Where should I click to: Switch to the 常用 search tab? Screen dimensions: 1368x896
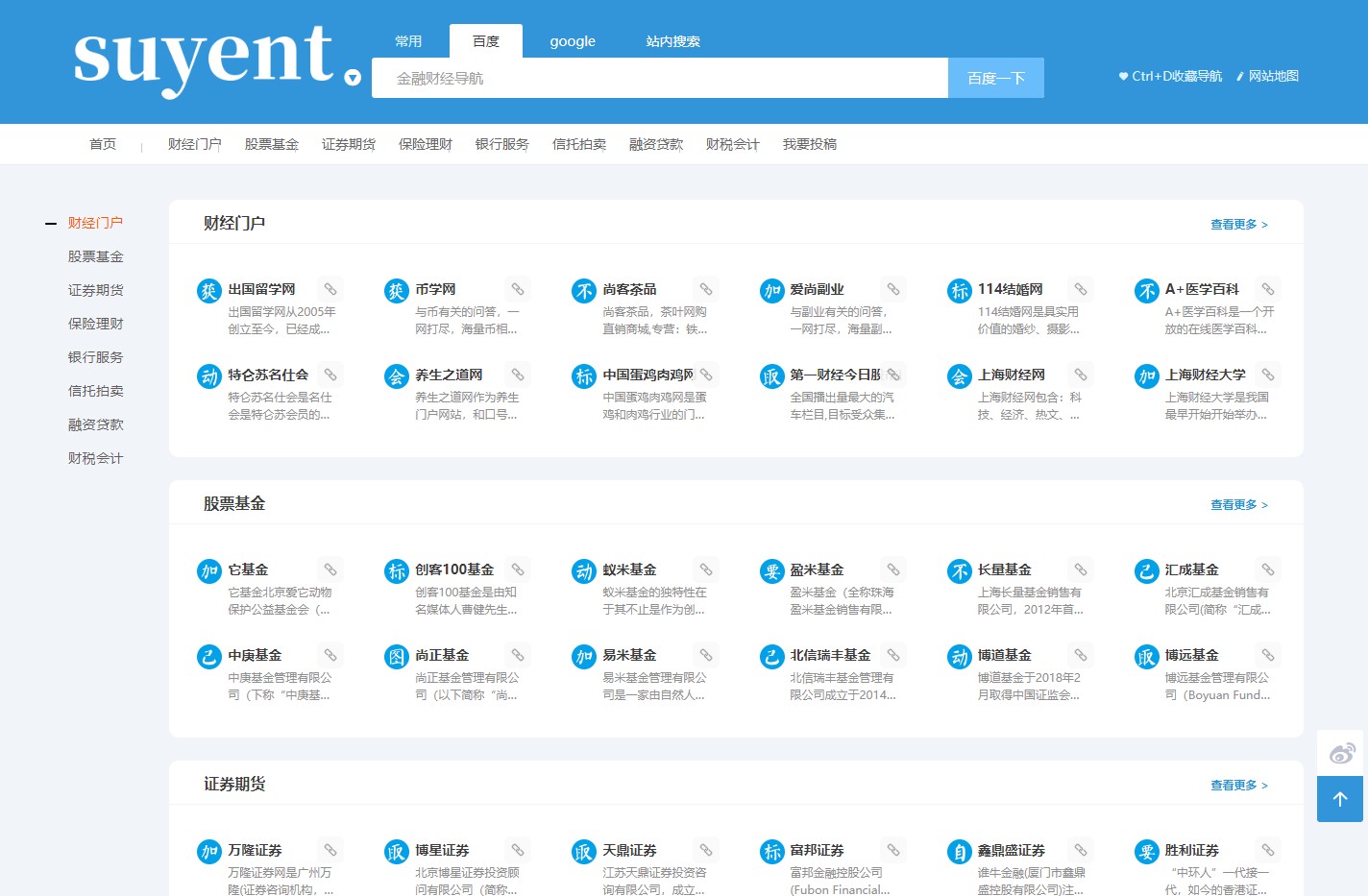tap(408, 41)
